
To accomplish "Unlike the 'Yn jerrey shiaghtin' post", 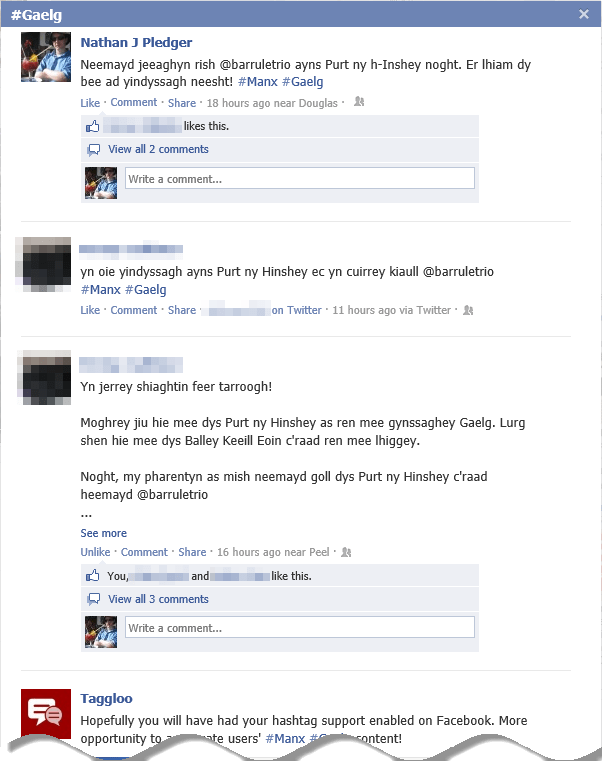I will click(x=95, y=552).
